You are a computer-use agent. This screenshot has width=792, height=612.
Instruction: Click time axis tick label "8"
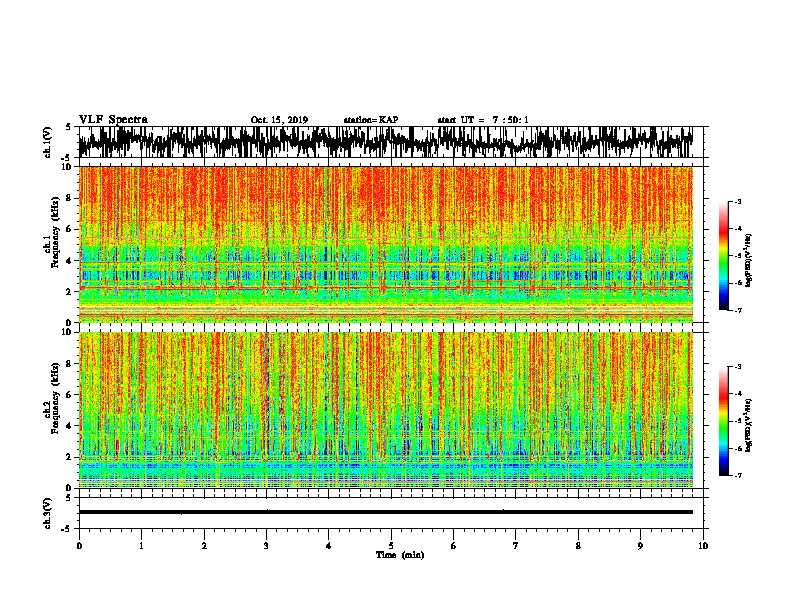(578, 546)
